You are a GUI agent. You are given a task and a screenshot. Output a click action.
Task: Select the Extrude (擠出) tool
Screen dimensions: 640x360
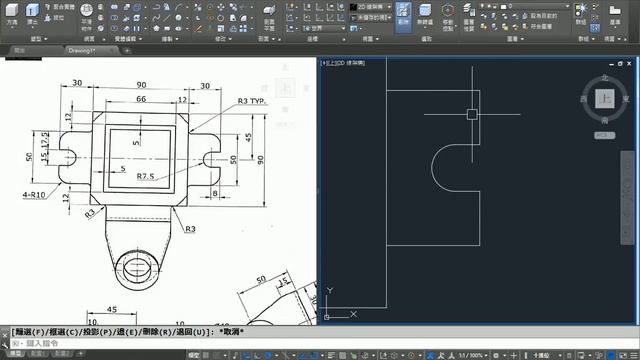pyautogui.click(x=32, y=14)
